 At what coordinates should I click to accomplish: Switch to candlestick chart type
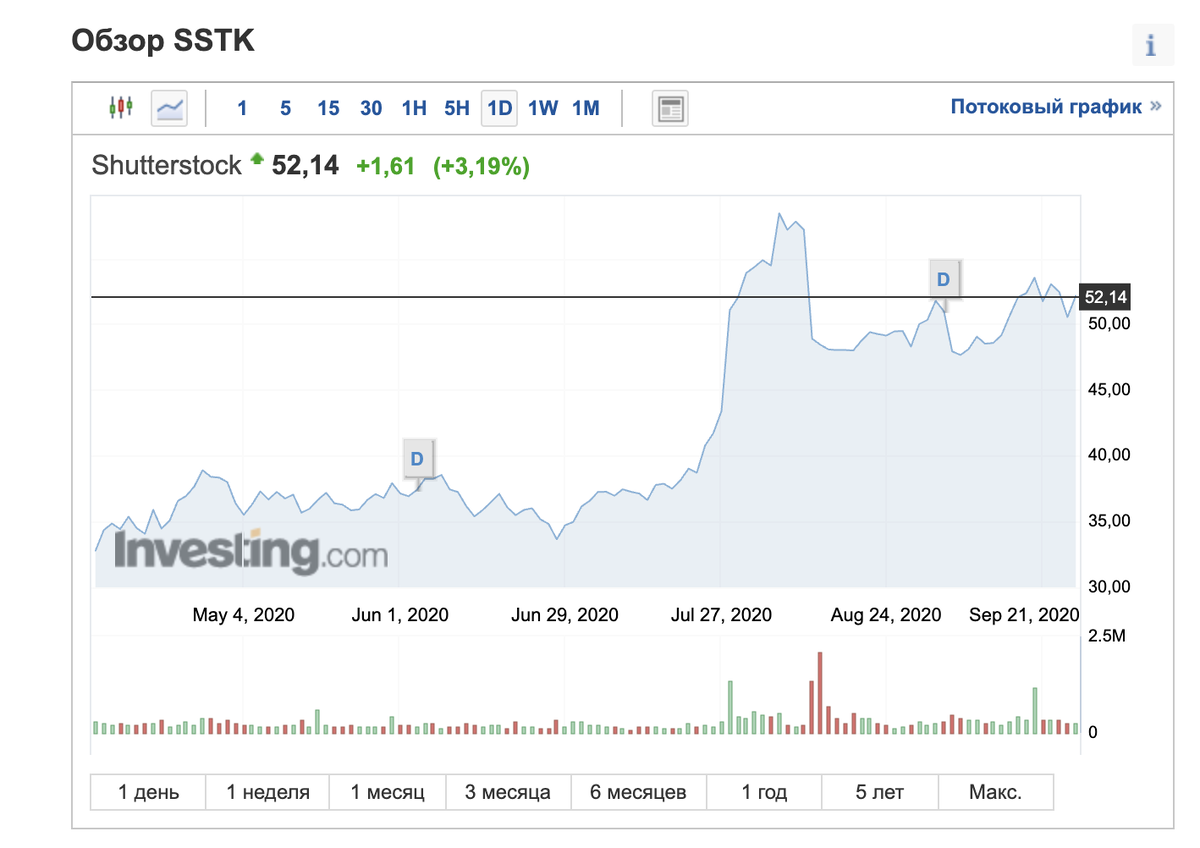point(121,107)
